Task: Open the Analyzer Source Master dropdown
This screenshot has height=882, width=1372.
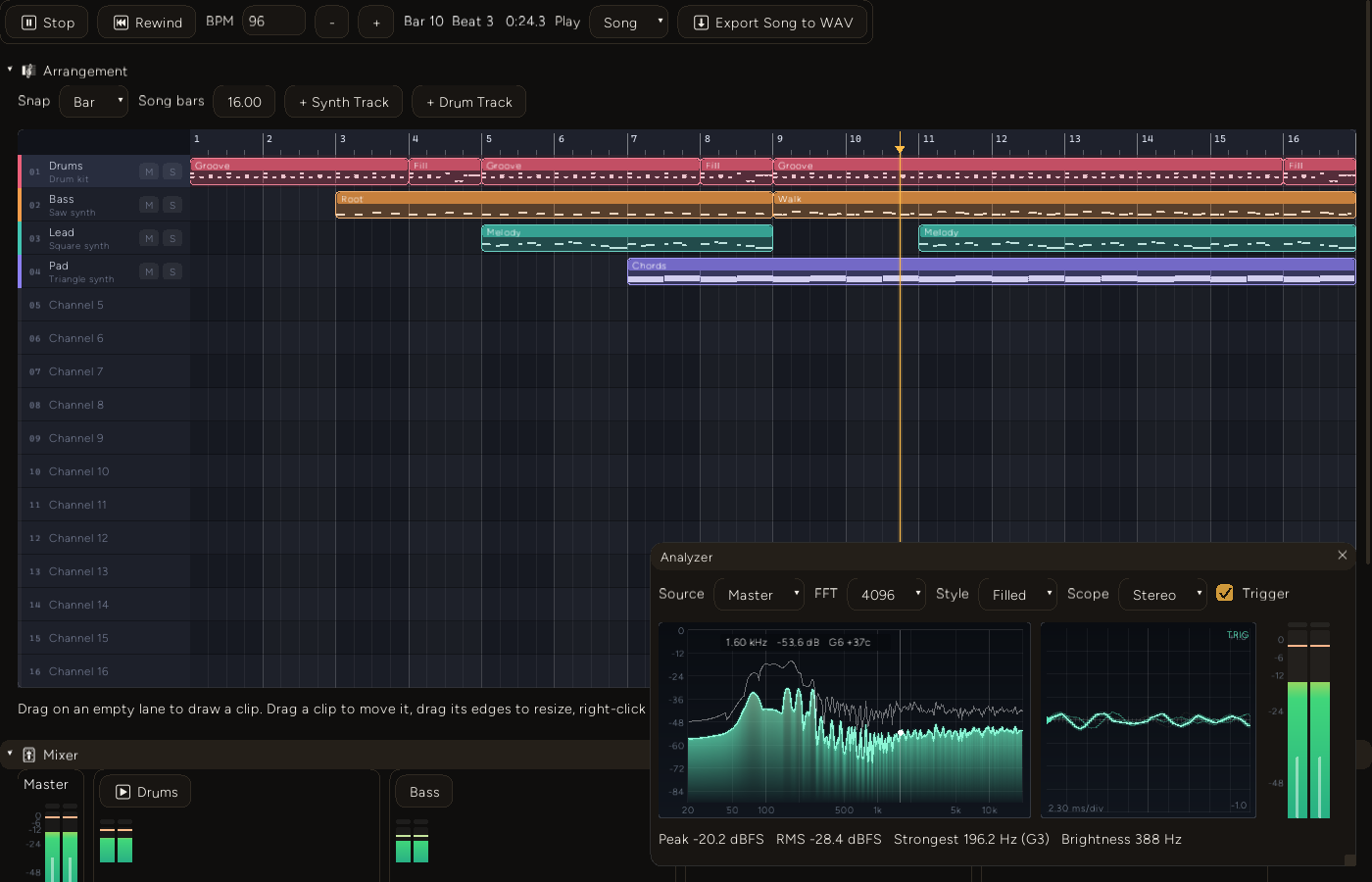Action: [759, 594]
